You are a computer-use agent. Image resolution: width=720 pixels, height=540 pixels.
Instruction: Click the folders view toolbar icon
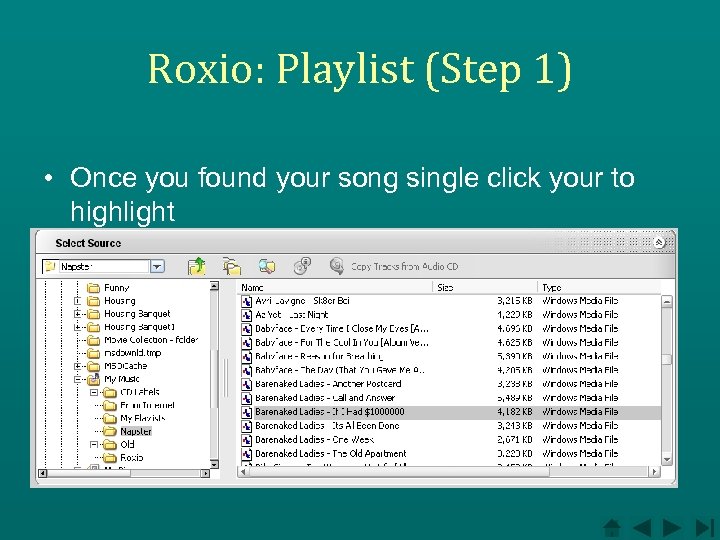tap(232, 266)
